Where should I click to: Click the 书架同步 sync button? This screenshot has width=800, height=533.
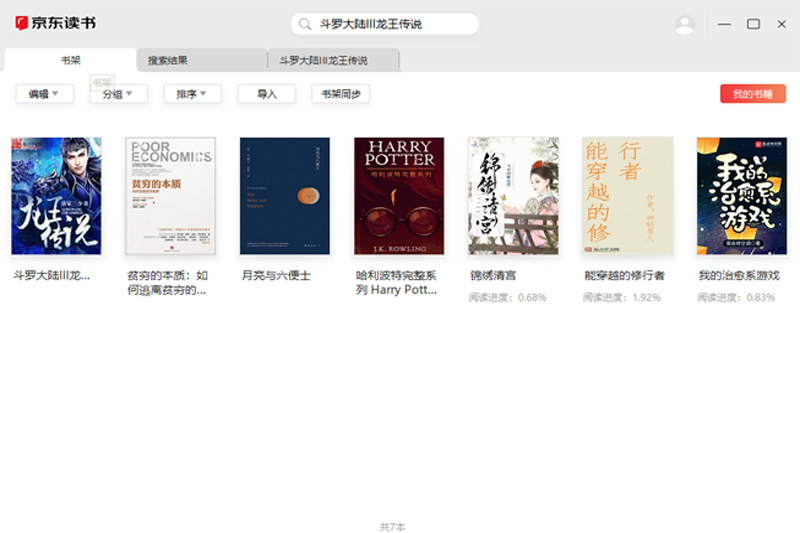[x=340, y=94]
